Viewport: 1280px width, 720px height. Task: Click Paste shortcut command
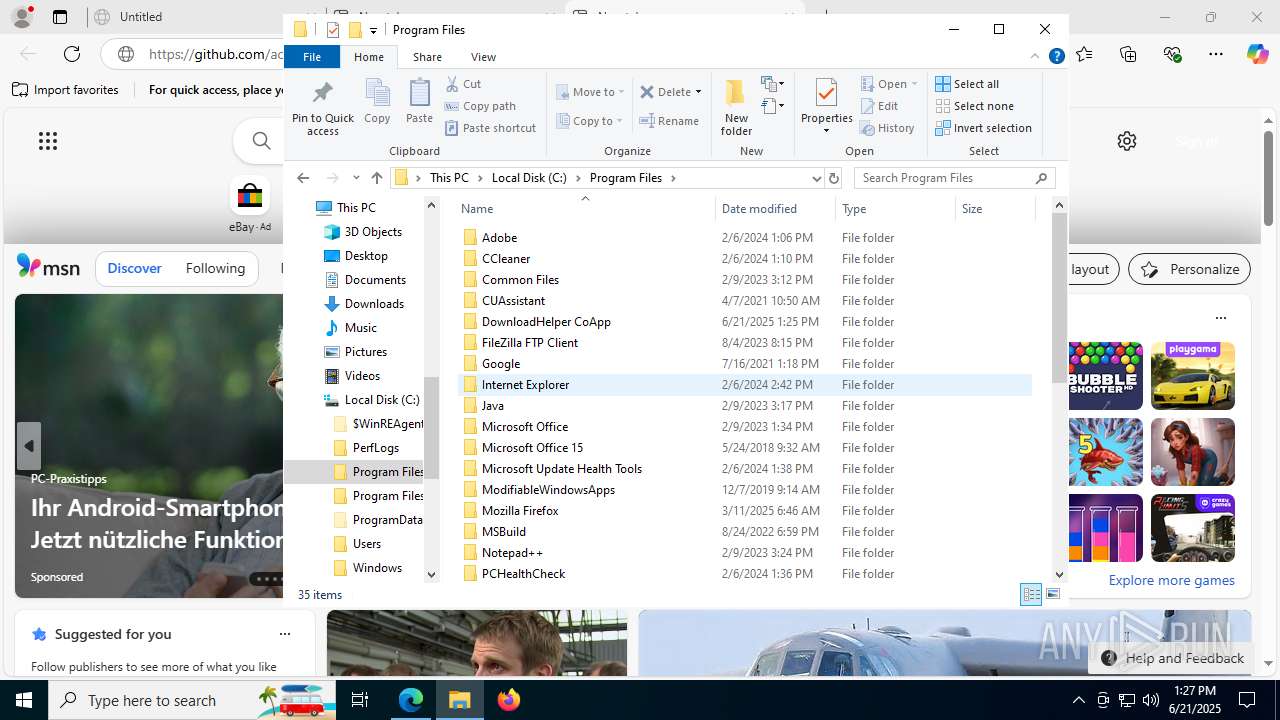pyautogui.click(x=491, y=128)
